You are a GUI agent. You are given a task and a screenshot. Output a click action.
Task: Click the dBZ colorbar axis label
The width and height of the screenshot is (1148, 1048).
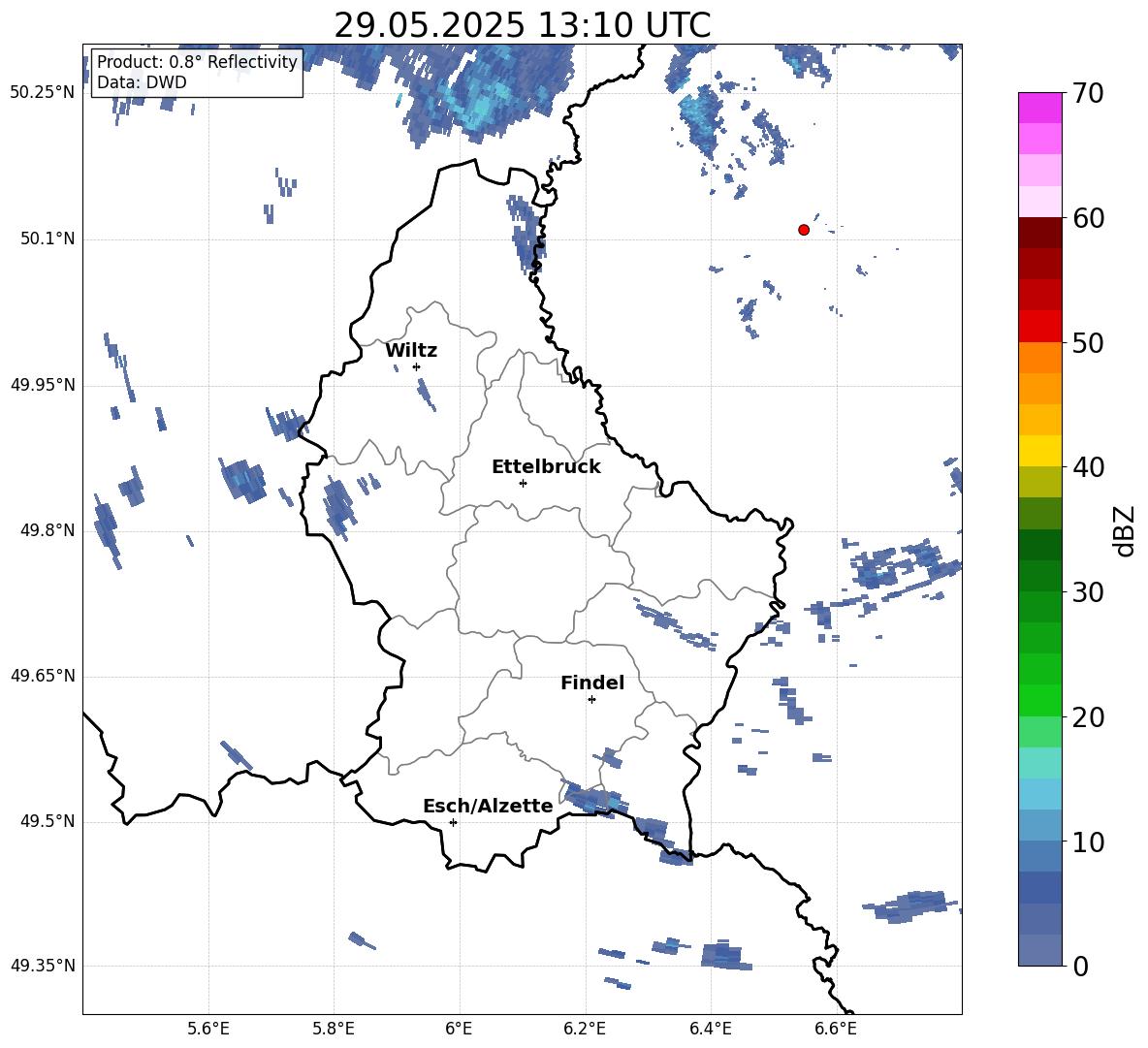1124,530
